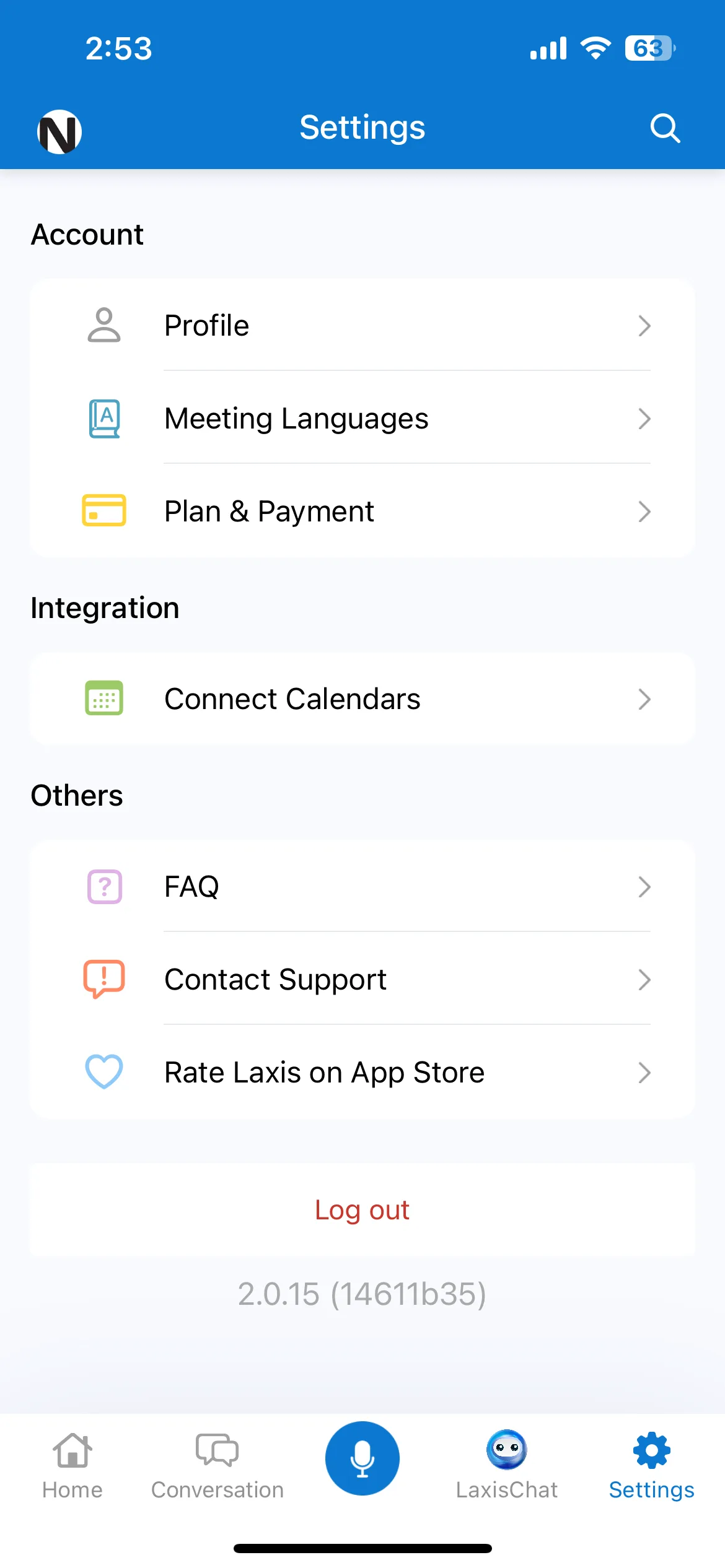Screen dimensions: 725x1568
Task: Switch to the Home tab
Action: [72, 1465]
